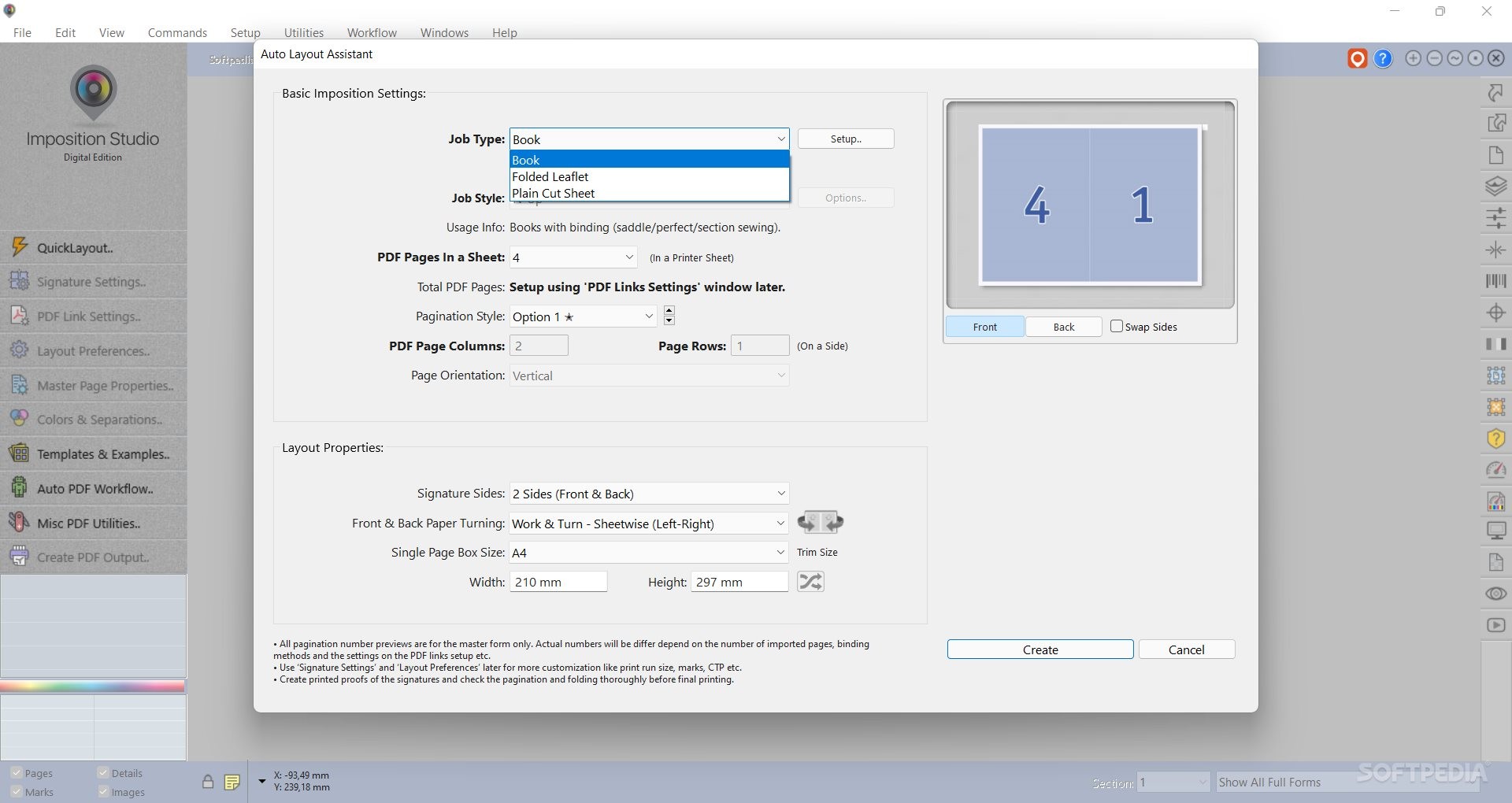
Task: Click the dot circle icon in top bar
Action: (x=1475, y=58)
